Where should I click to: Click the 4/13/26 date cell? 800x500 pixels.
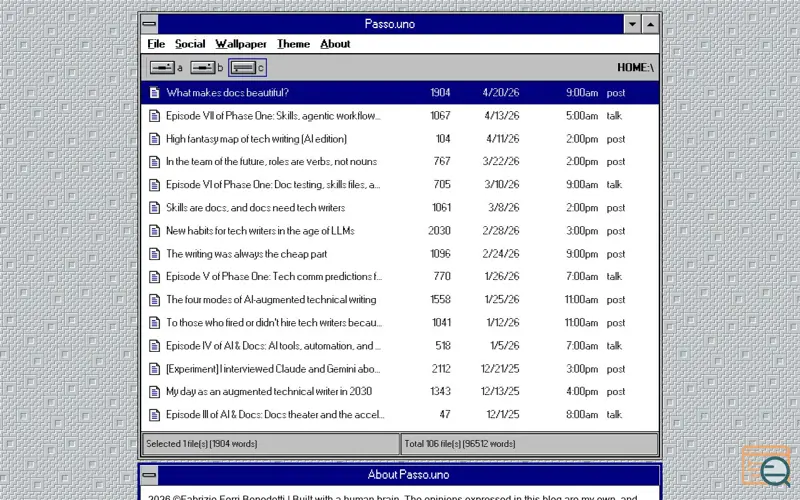coord(502,116)
